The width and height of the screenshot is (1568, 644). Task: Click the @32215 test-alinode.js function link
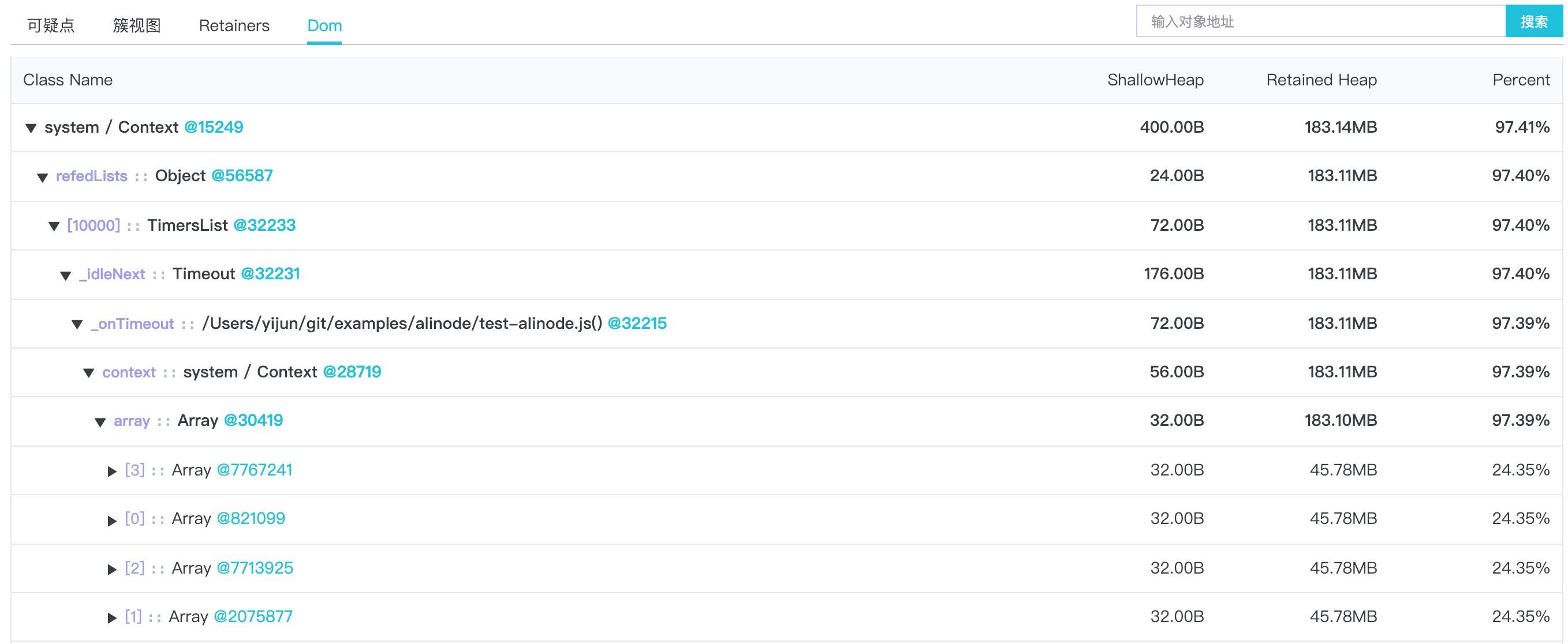[x=638, y=323]
